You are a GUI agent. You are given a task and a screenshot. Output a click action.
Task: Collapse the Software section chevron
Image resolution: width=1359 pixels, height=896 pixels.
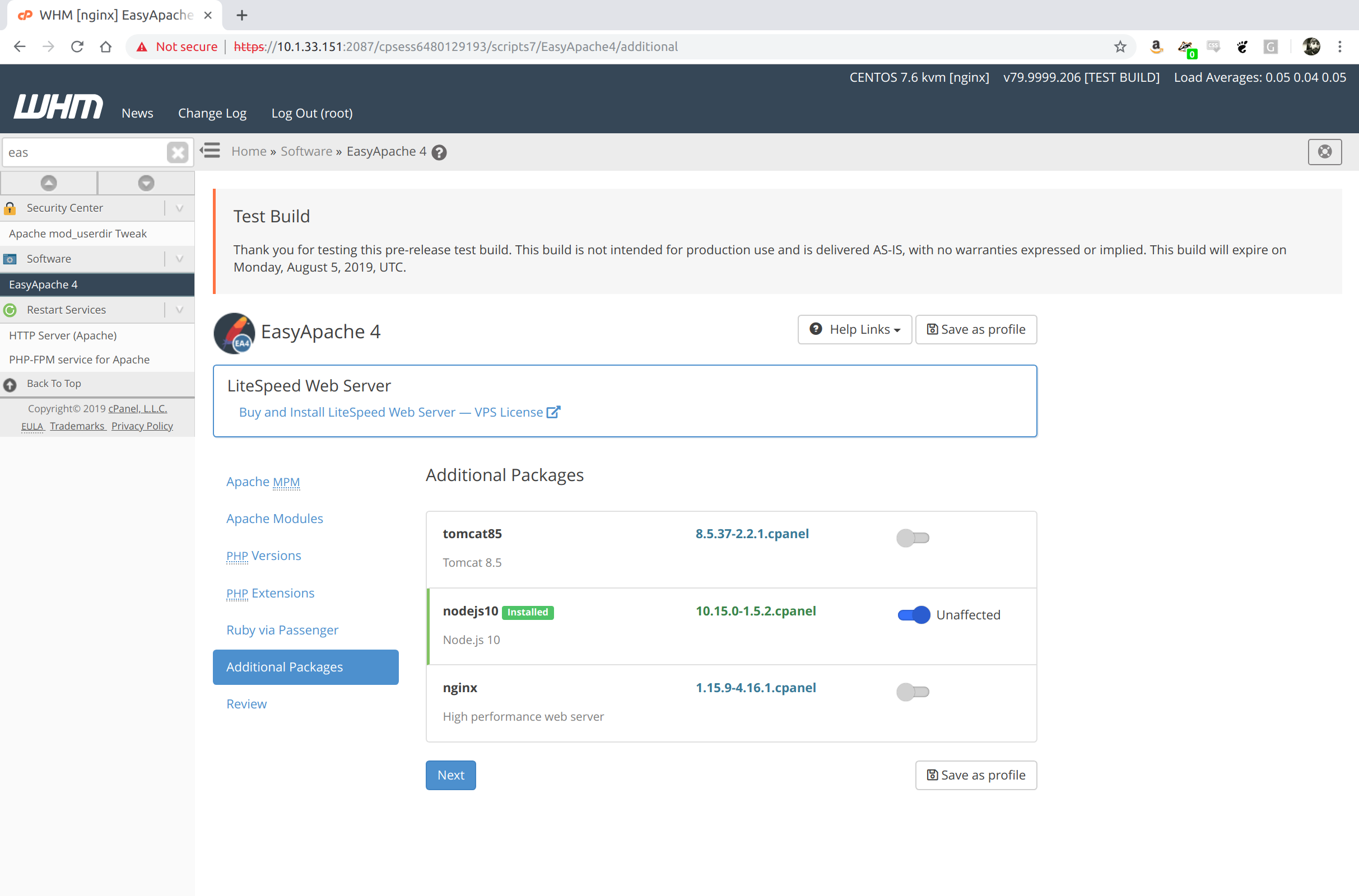point(179,259)
